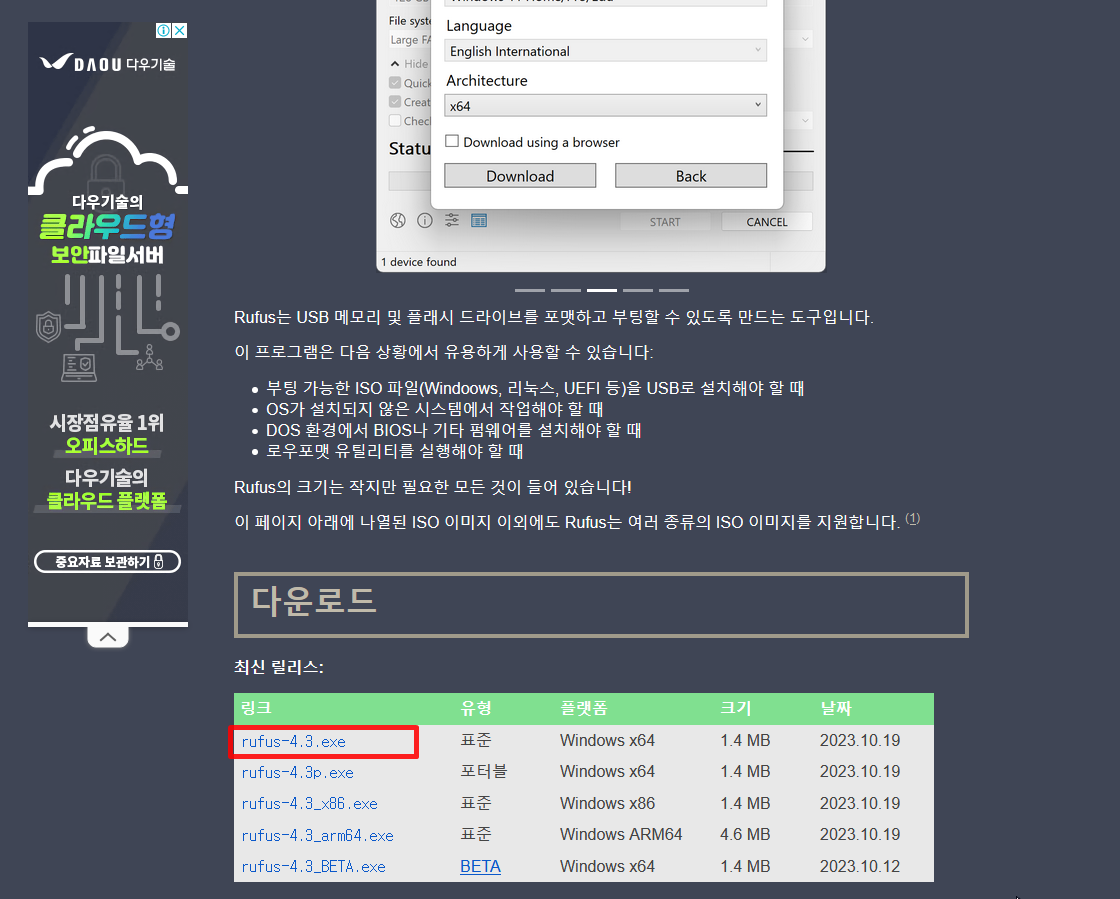Download rufus-4.3_x86.exe
Viewport: 1120px width, 899px height.
pos(309,804)
